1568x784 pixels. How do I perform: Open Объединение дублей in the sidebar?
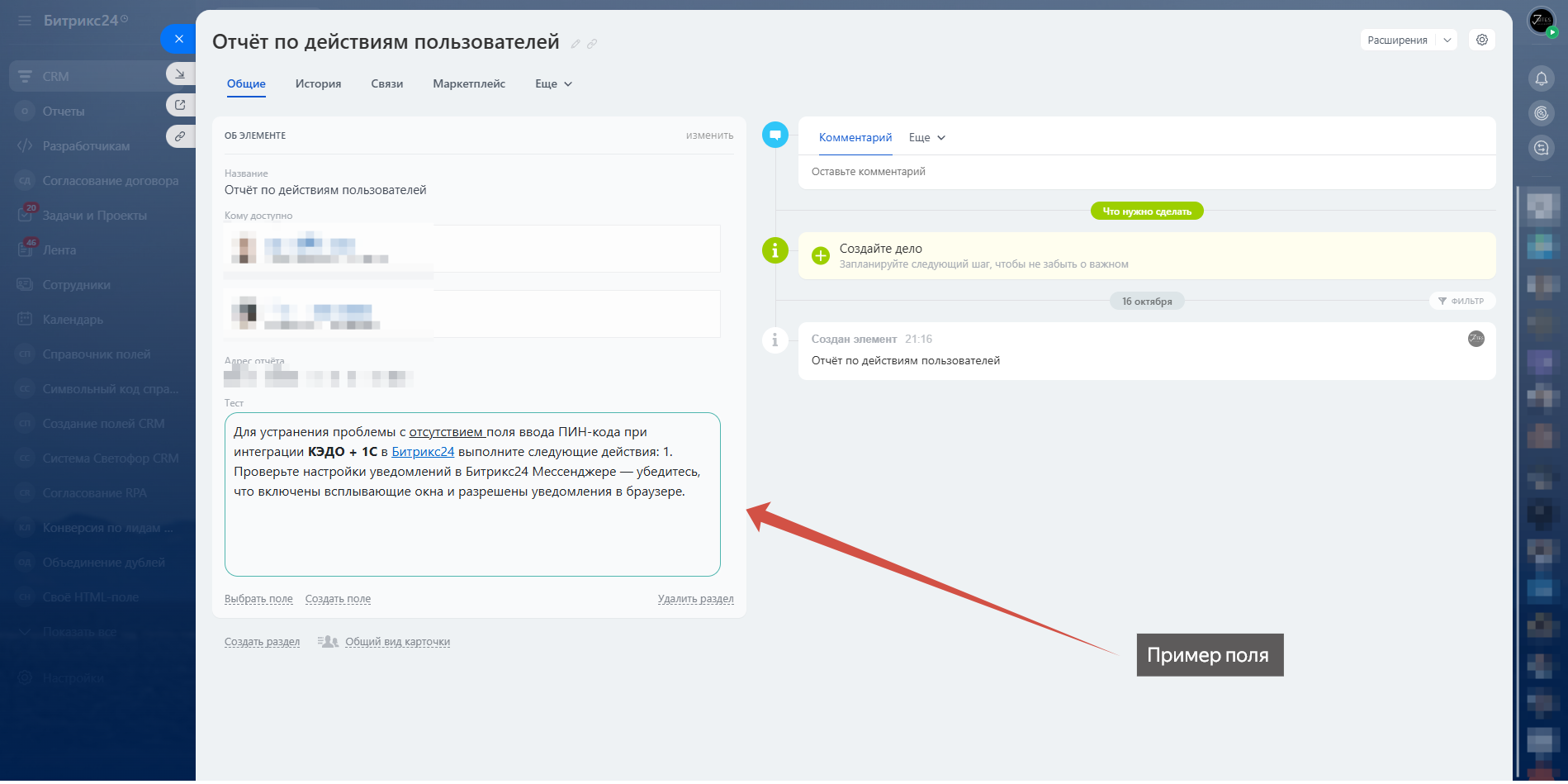pyautogui.click(x=104, y=563)
